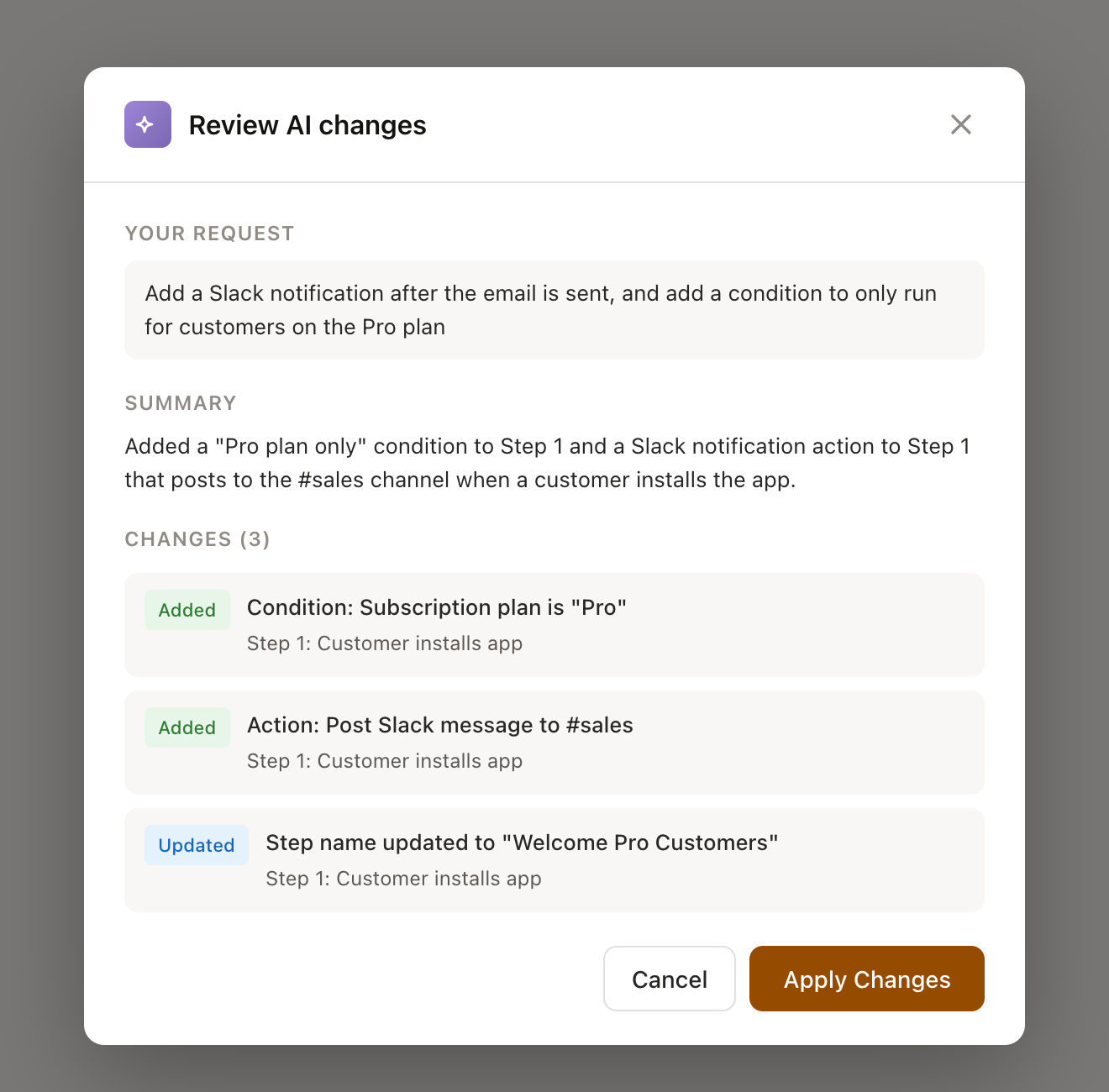Click the X icon to dismiss the dialog
The width and height of the screenshot is (1109, 1092).
(x=960, y=123)
